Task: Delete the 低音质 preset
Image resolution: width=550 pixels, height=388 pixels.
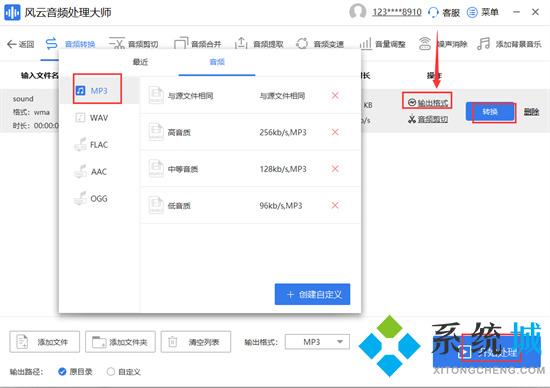Action: tap(335, 205)
